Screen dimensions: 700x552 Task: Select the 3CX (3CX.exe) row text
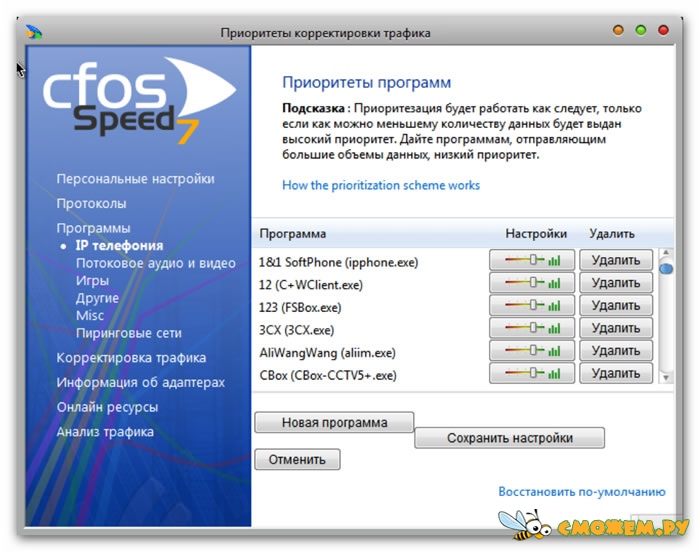click(x=296, y=330)
